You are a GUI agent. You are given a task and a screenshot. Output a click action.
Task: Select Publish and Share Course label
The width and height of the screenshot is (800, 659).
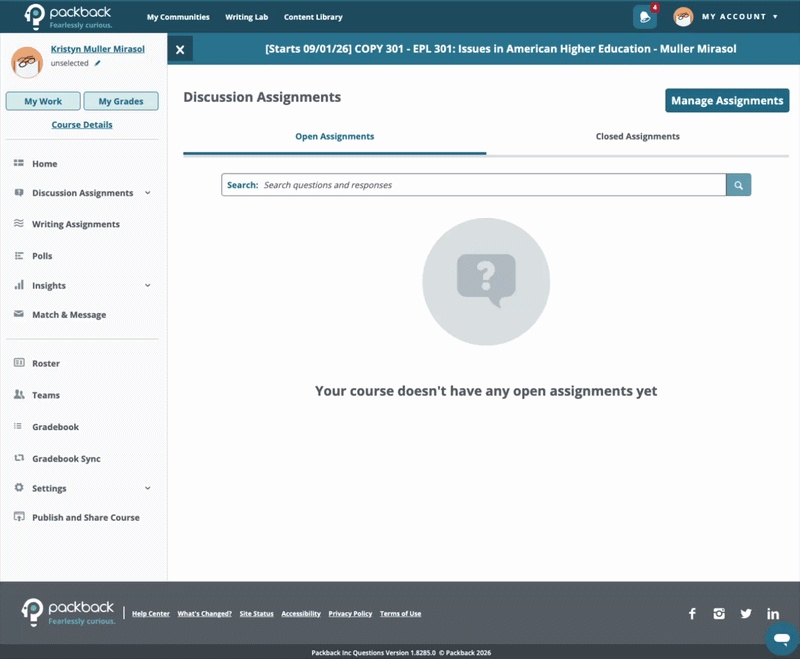pos(86,518)
